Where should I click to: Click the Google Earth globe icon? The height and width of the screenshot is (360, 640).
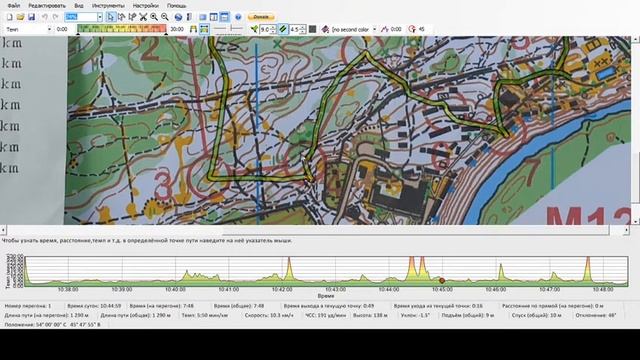[x=178, y=17]
